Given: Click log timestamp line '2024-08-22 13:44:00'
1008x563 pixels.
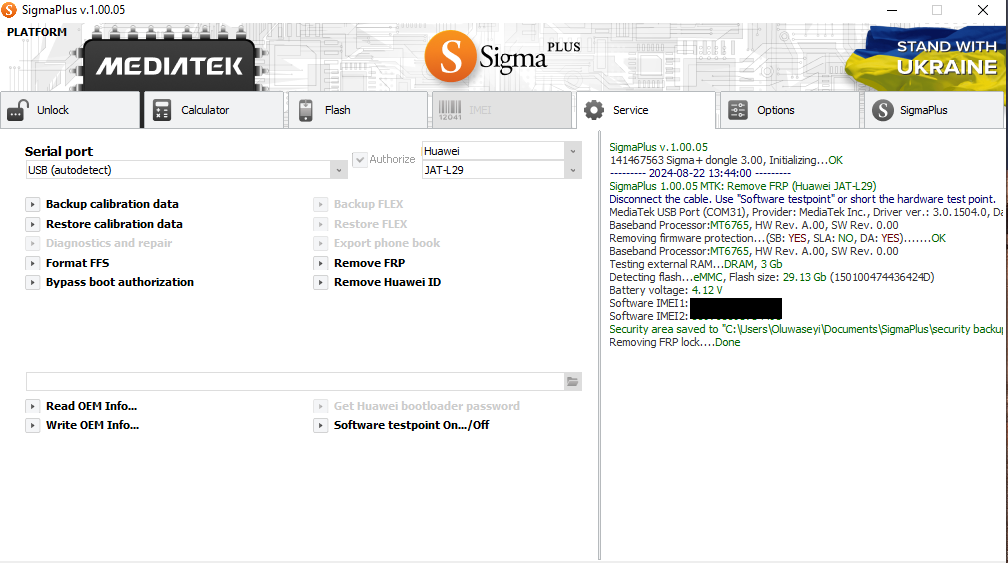Looking at the screenshot, I should click(700, 174).
